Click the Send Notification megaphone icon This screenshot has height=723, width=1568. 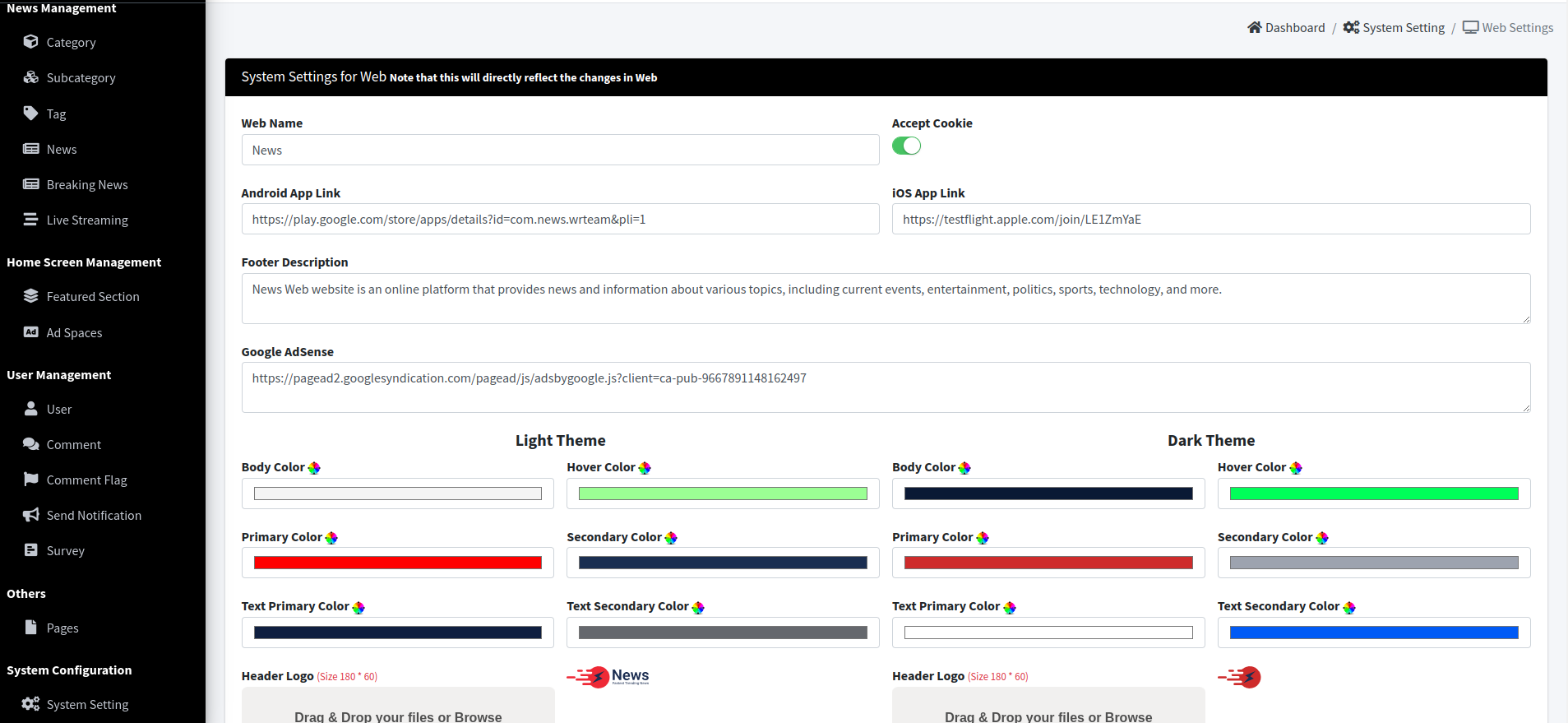[x=31, y=515]
